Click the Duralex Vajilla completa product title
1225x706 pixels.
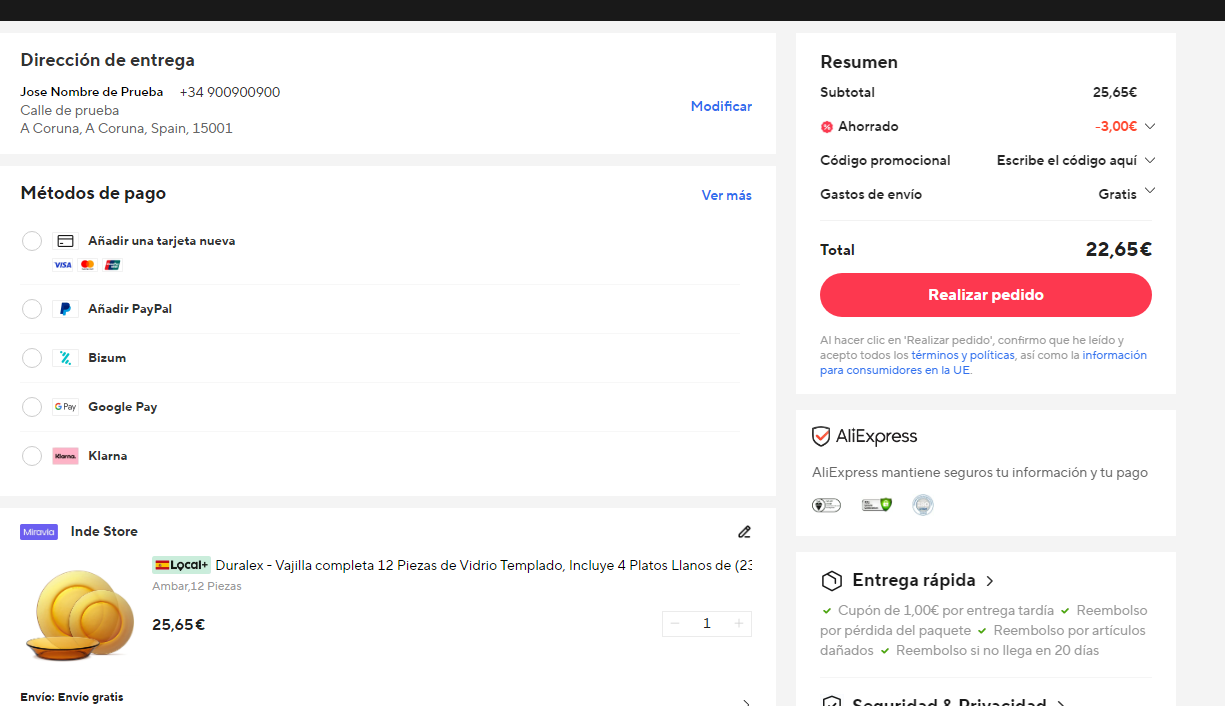[x=484, y=565]
